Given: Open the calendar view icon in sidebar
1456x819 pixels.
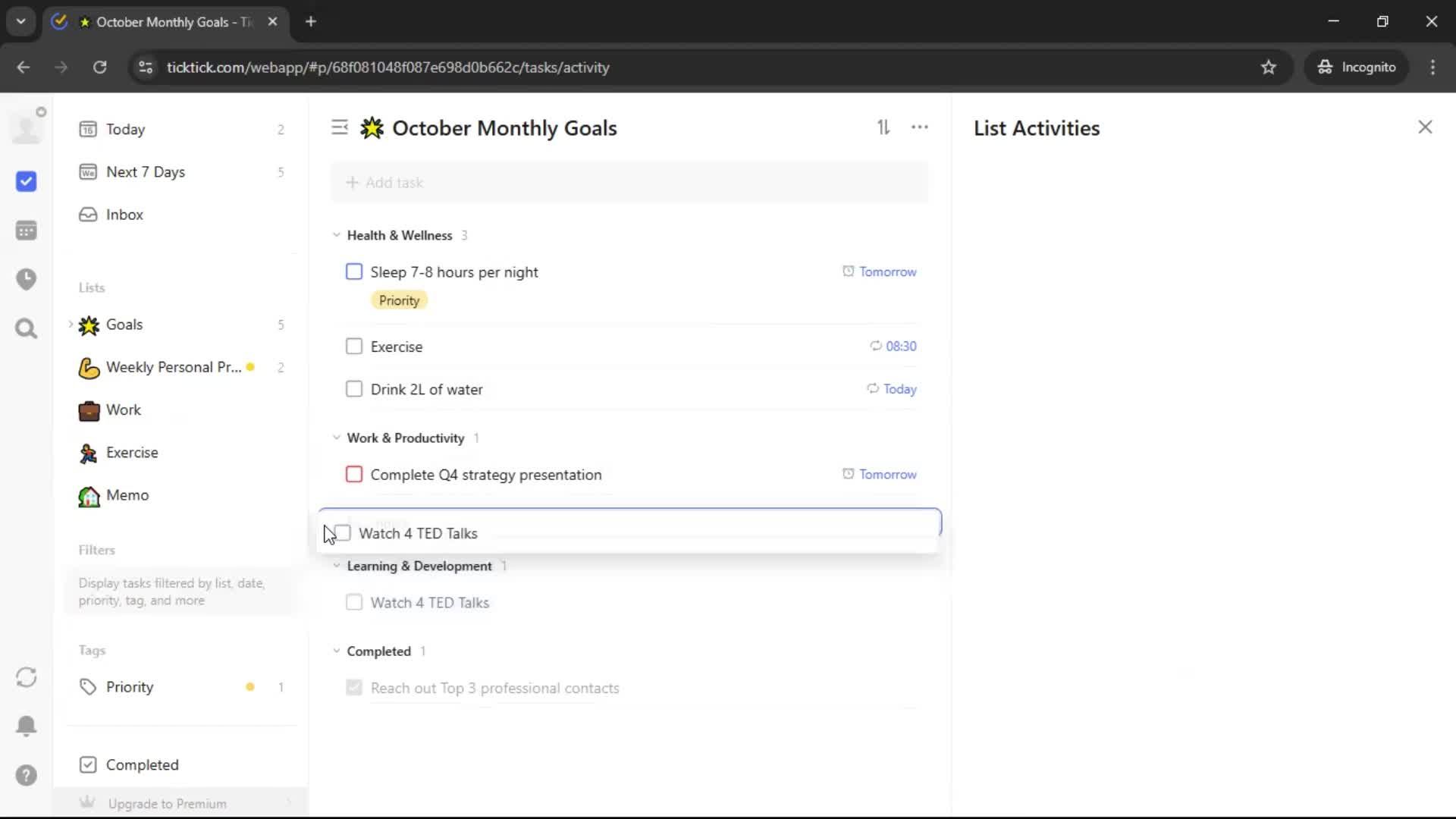Looking at the screenshot, I should (x=26, y=231).
